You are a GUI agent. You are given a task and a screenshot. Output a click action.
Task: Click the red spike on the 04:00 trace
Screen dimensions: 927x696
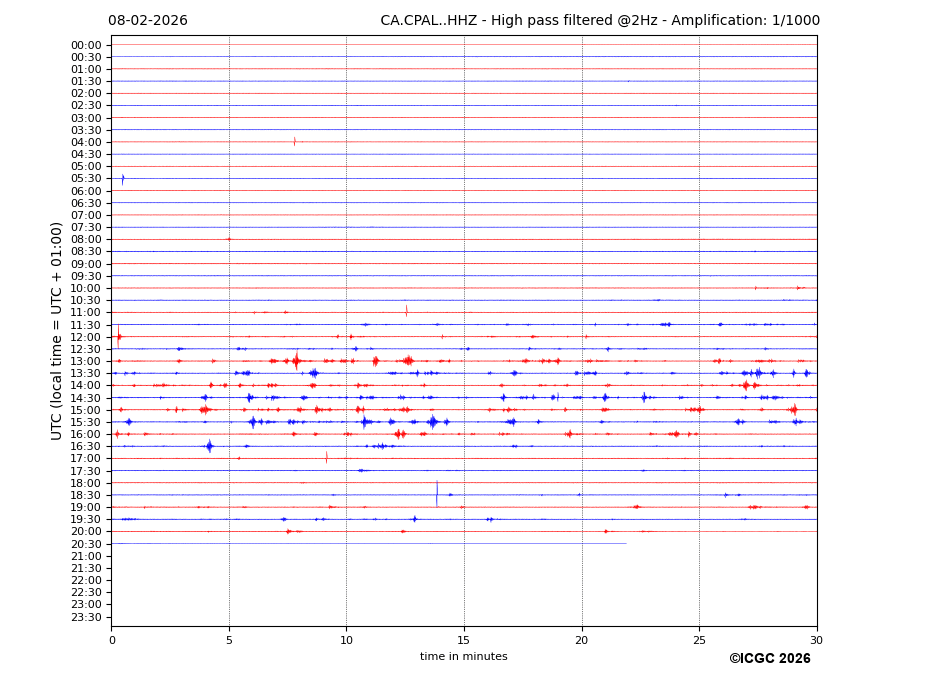pyautogui.click(x=294, y=142)
